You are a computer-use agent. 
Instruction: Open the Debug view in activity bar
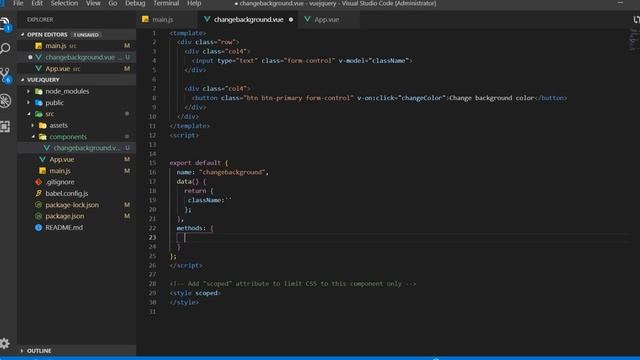click(5, 100)
